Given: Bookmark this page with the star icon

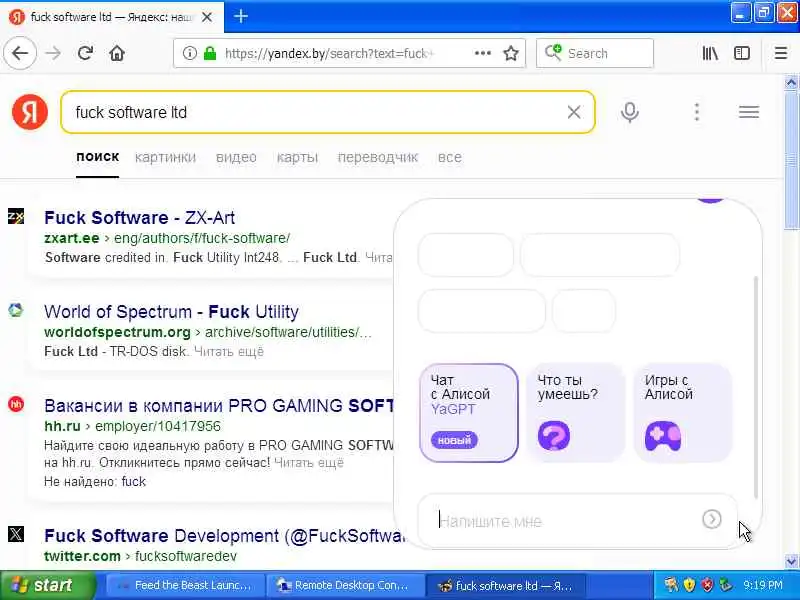Looking at the screenshot, I should point(511,53).
